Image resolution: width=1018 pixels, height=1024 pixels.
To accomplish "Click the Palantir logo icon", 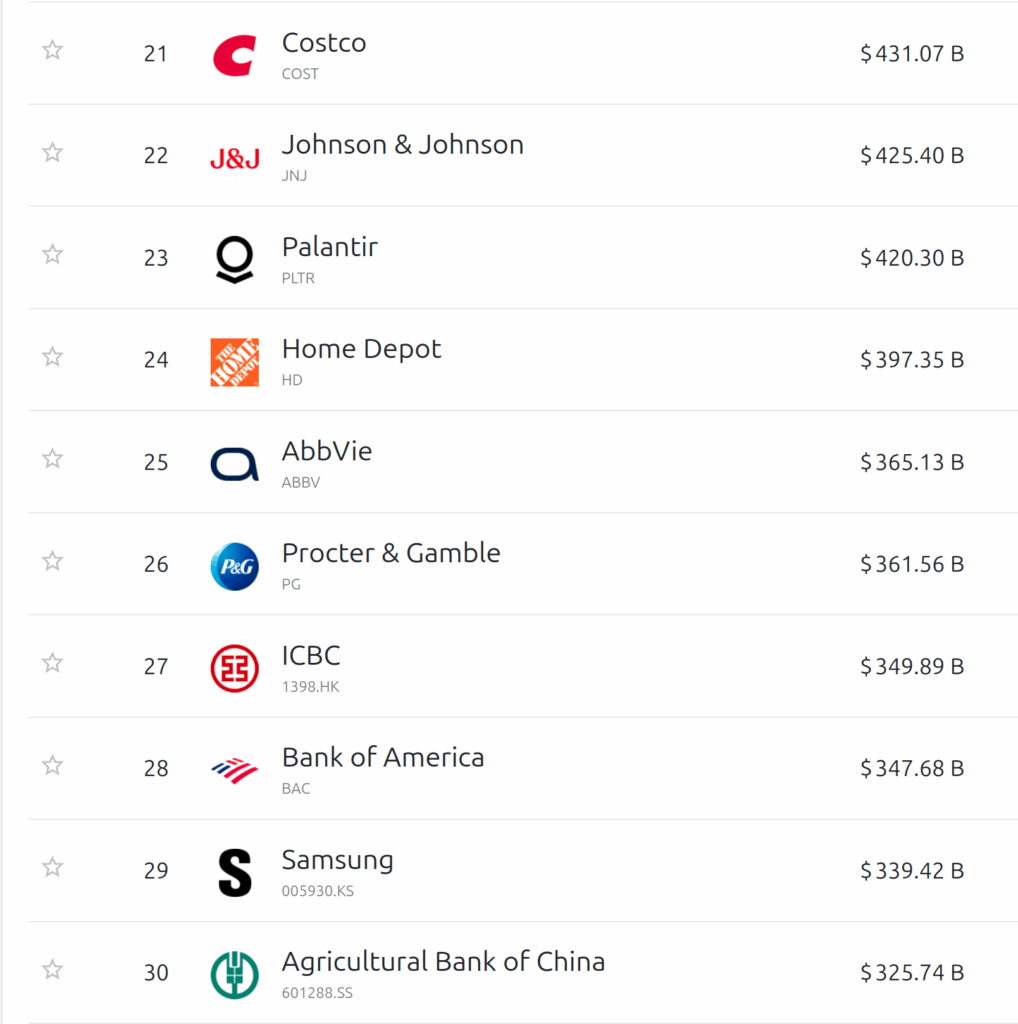I will [234, 259].
